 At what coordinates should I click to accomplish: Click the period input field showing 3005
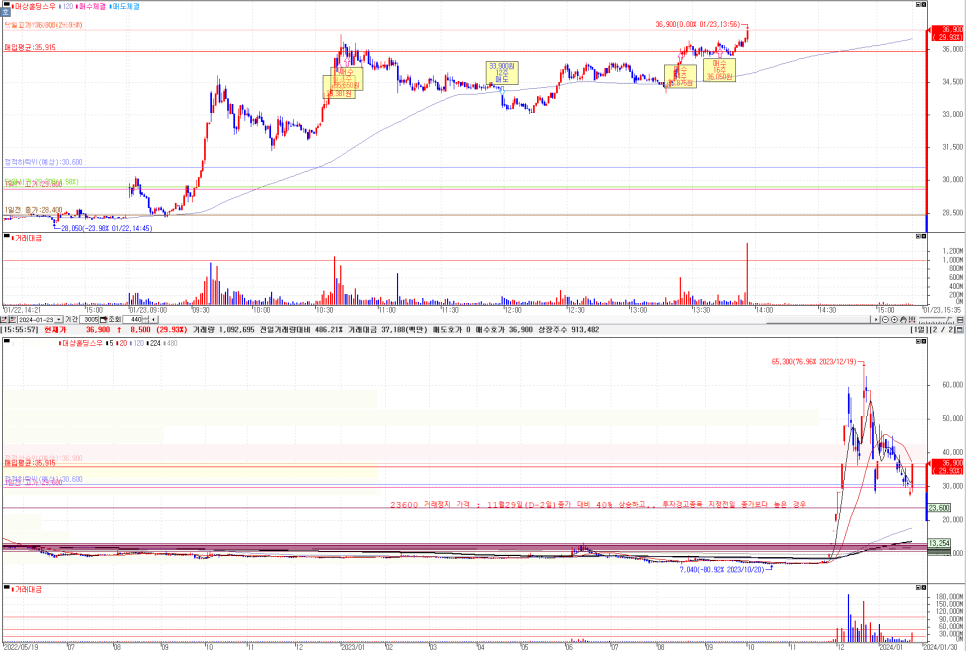point(90,319)
